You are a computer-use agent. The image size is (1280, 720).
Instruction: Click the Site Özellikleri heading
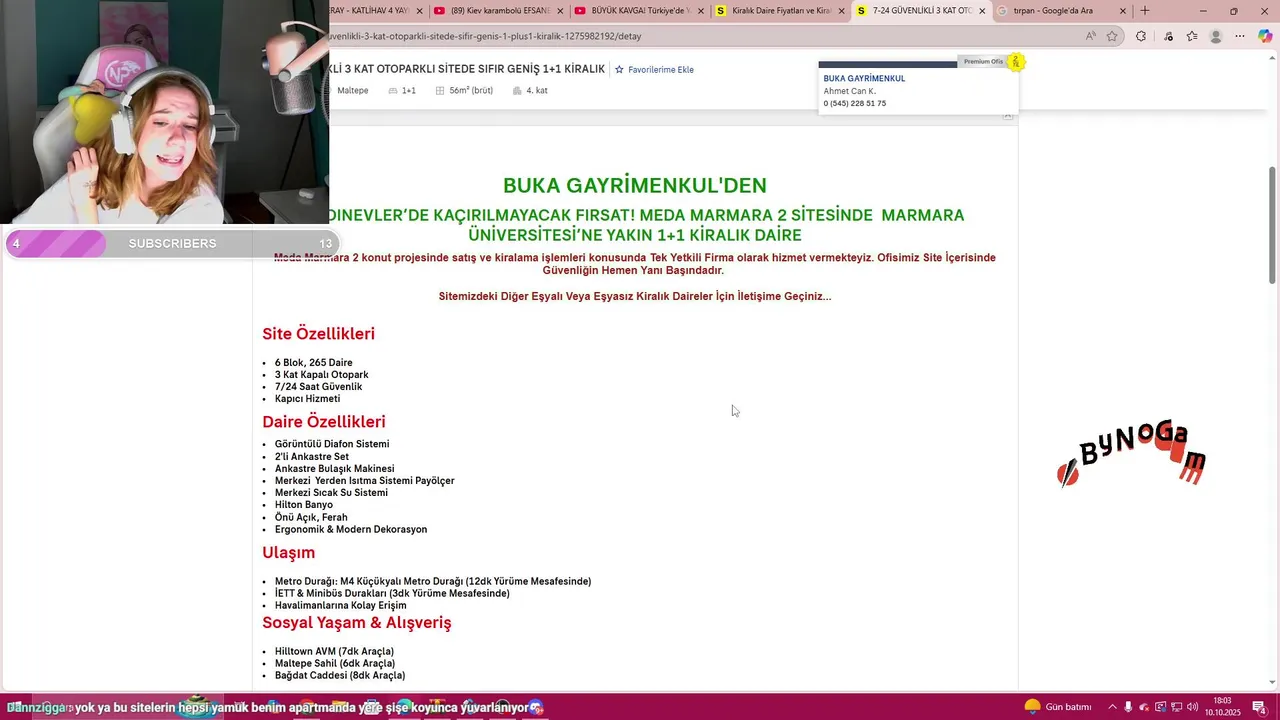[318, 334]
